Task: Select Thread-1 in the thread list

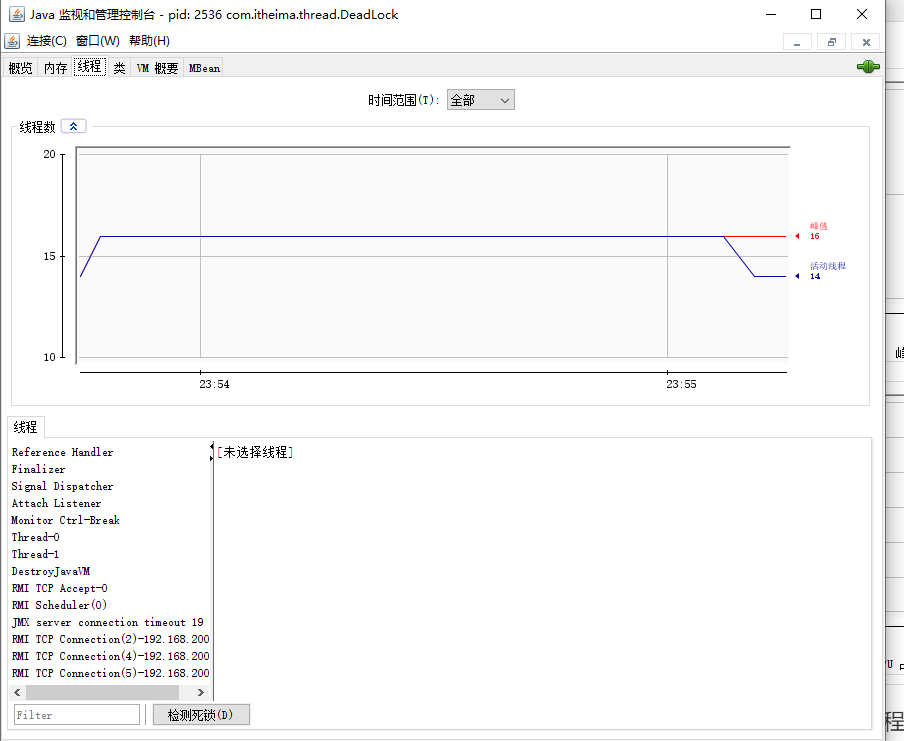Action: click(36, 554)
